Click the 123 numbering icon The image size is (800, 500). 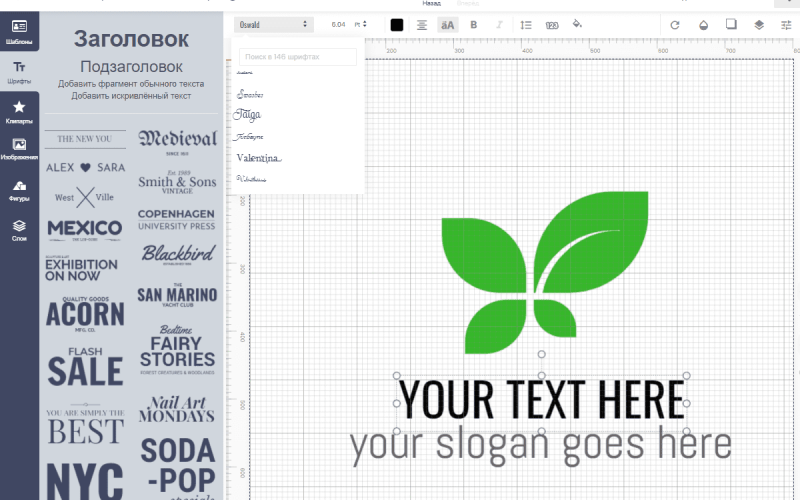click(x=552, y=25)
